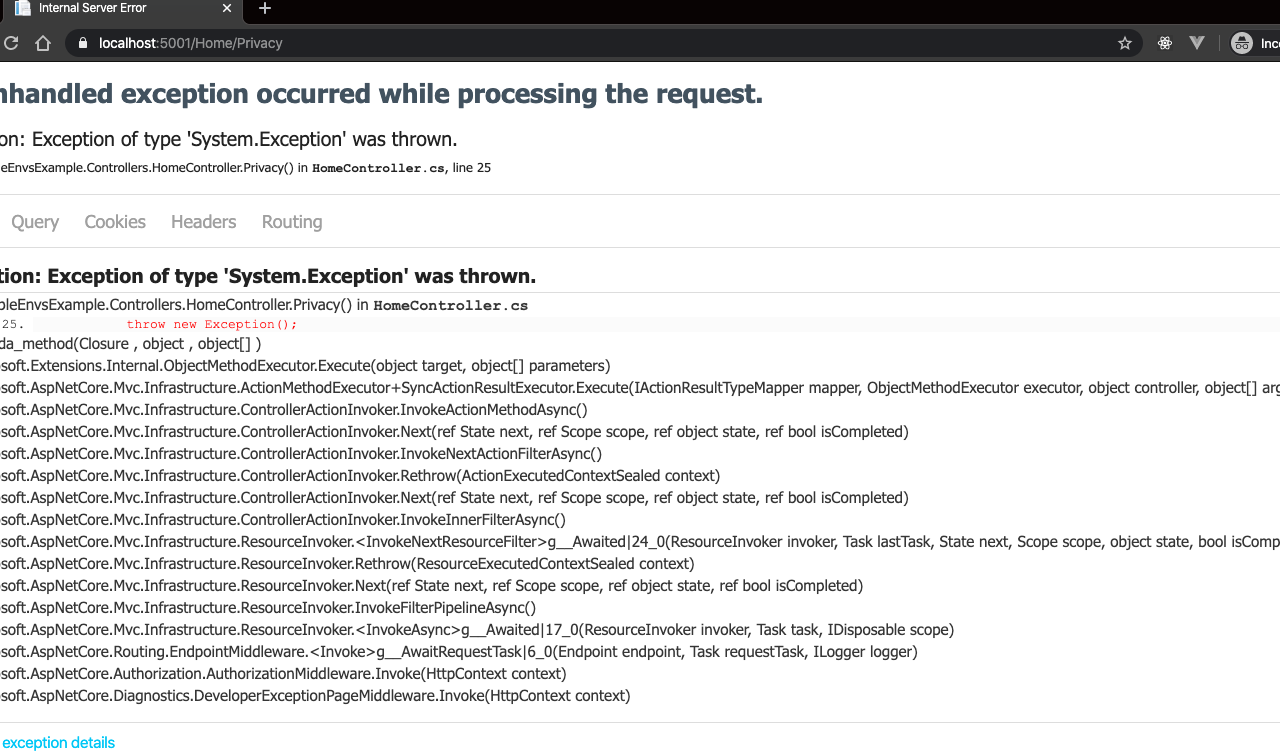Click the localhost:5001/Home/Privacy address bar
The image size is (1280, 751).
point(600,43)
